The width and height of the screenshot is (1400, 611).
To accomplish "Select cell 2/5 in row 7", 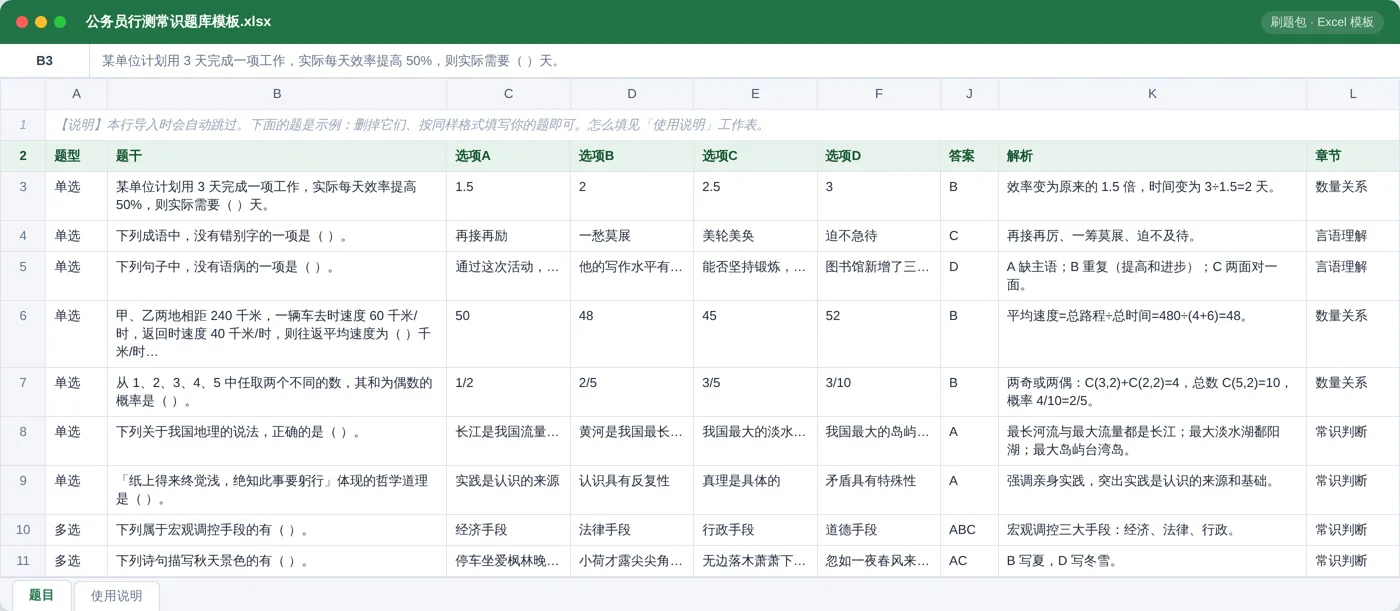I will click(632, 392).
